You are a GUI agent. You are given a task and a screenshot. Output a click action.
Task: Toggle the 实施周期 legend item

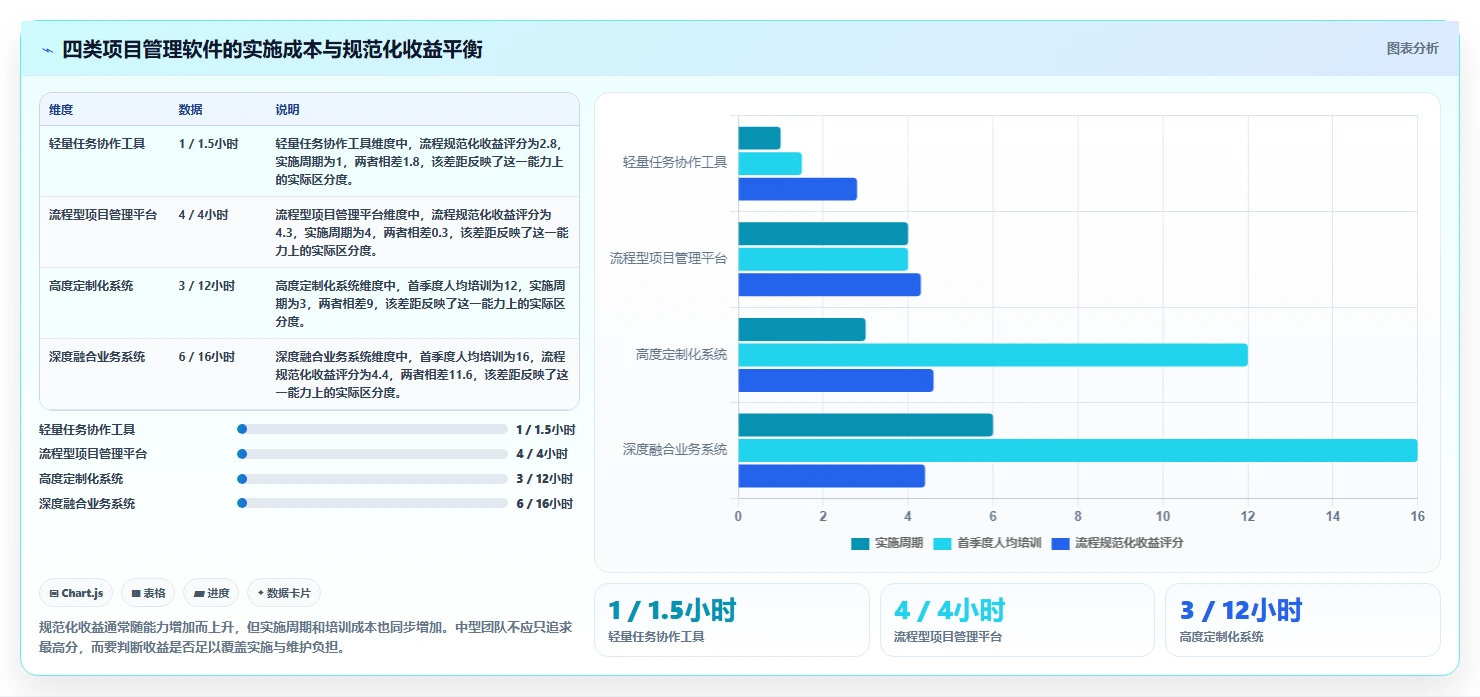tap(887, 543)
